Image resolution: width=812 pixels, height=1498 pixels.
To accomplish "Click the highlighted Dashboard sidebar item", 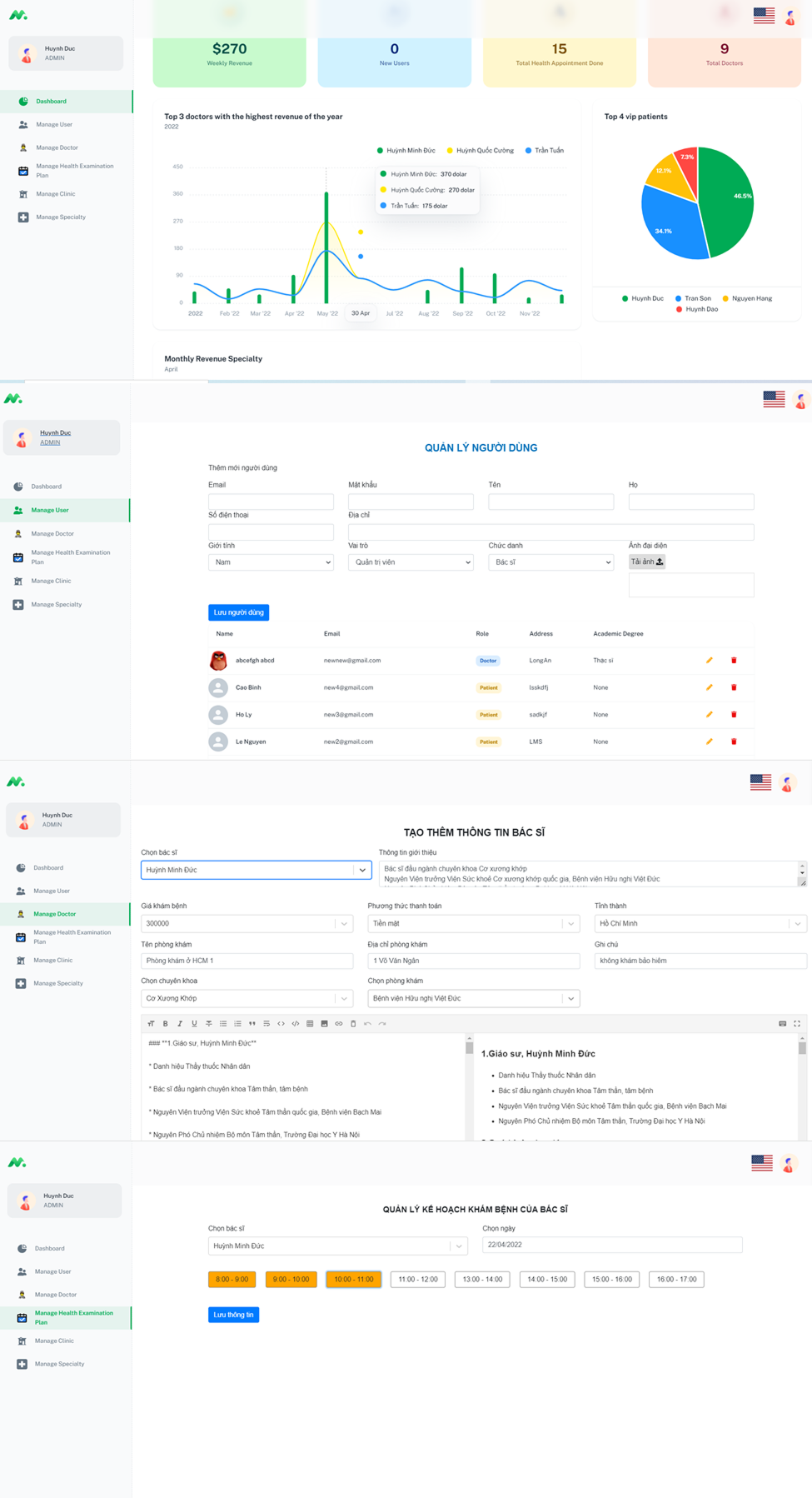I will [x=52, y=102].
